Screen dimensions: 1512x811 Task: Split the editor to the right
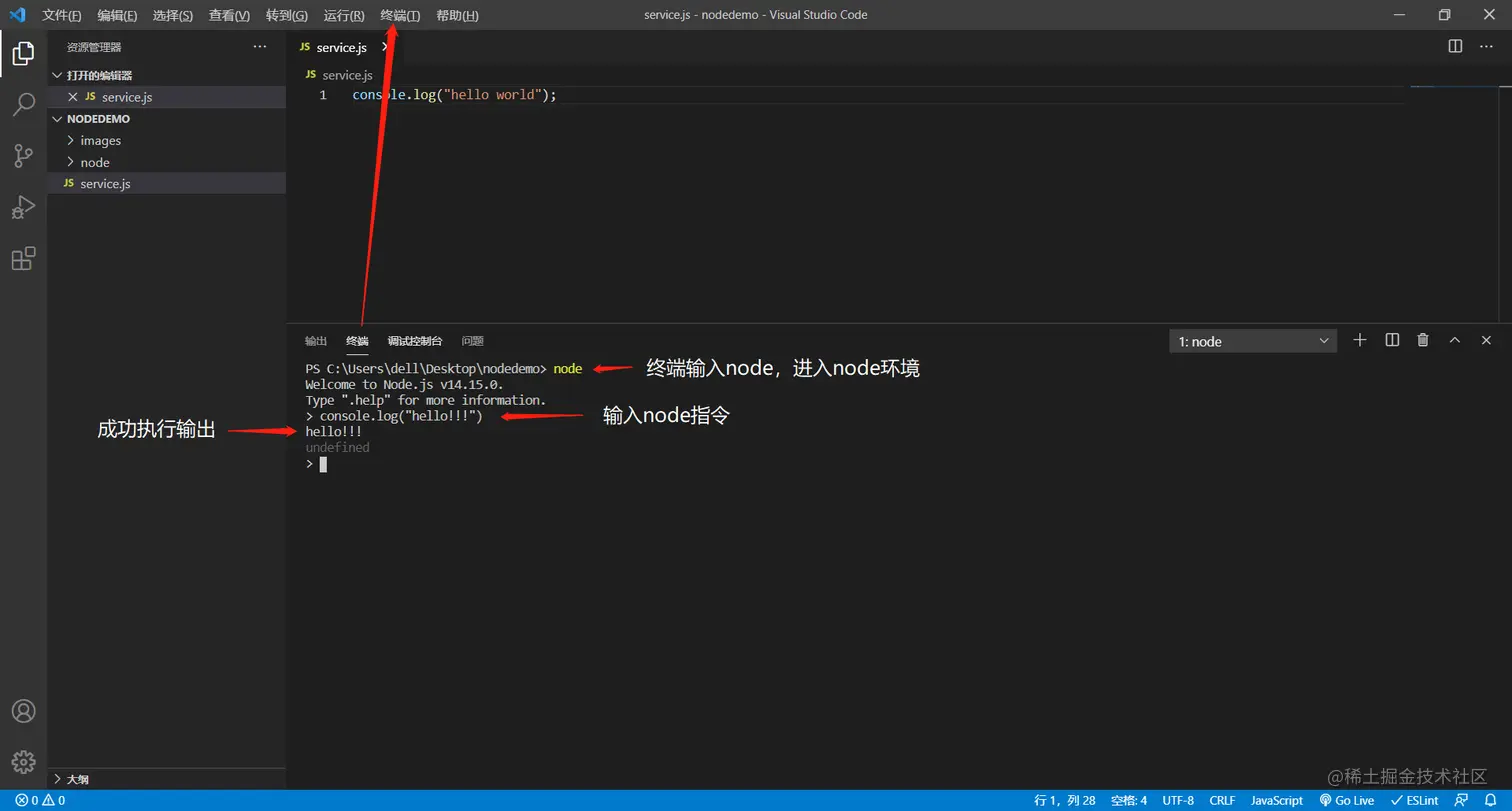click(1455, 46)
